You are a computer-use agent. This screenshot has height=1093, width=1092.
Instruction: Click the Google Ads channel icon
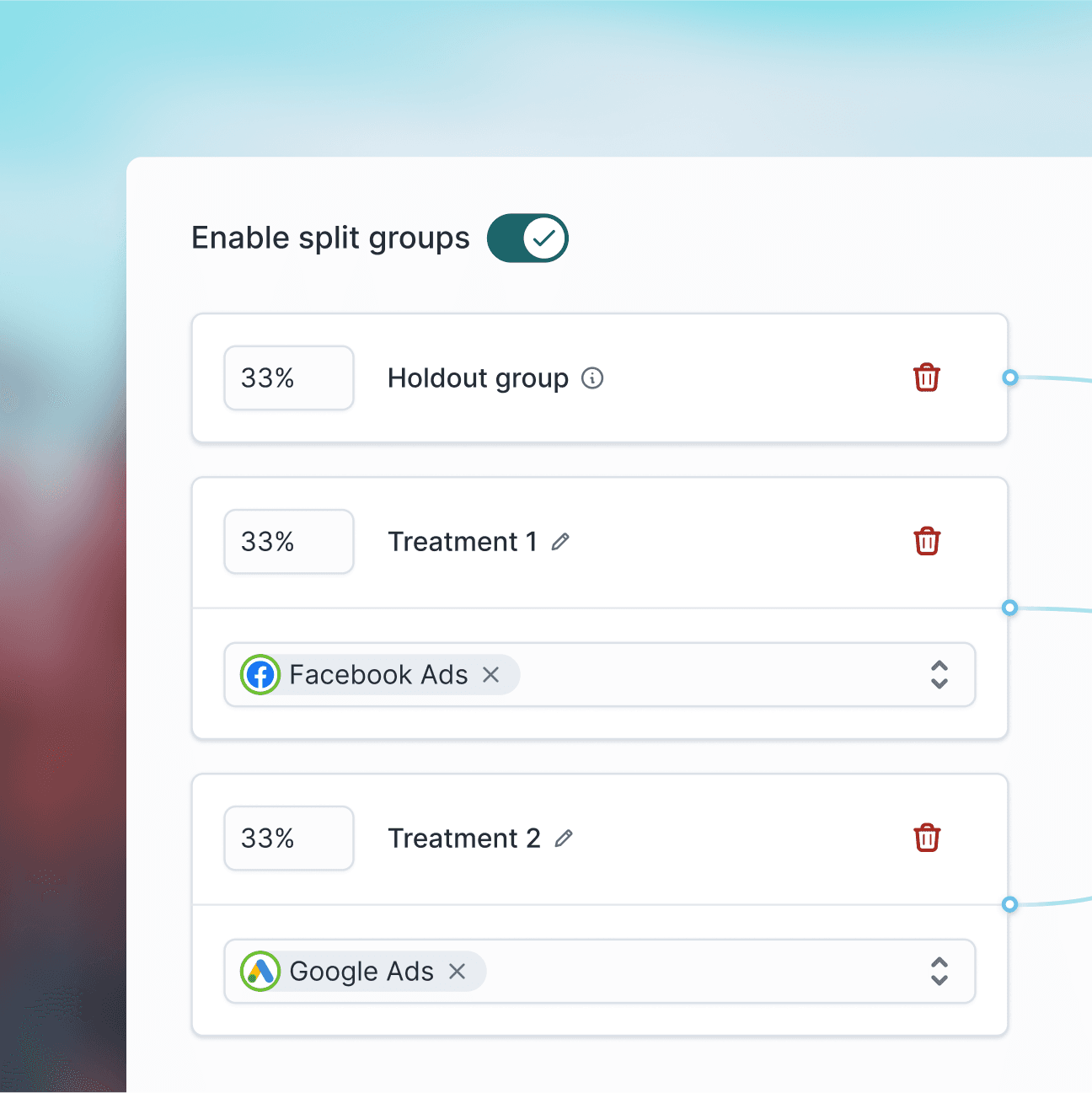pos(260,971)
